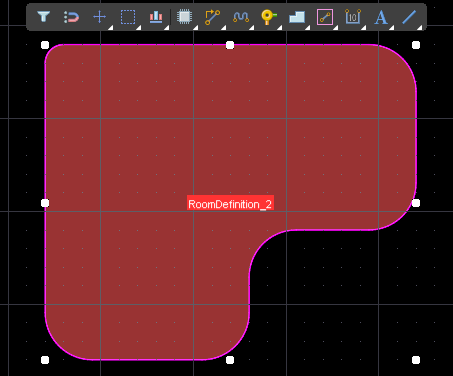Select the Move objects crosshair tool
Viewport: 453px width, 376px height.
pos(99,17)
